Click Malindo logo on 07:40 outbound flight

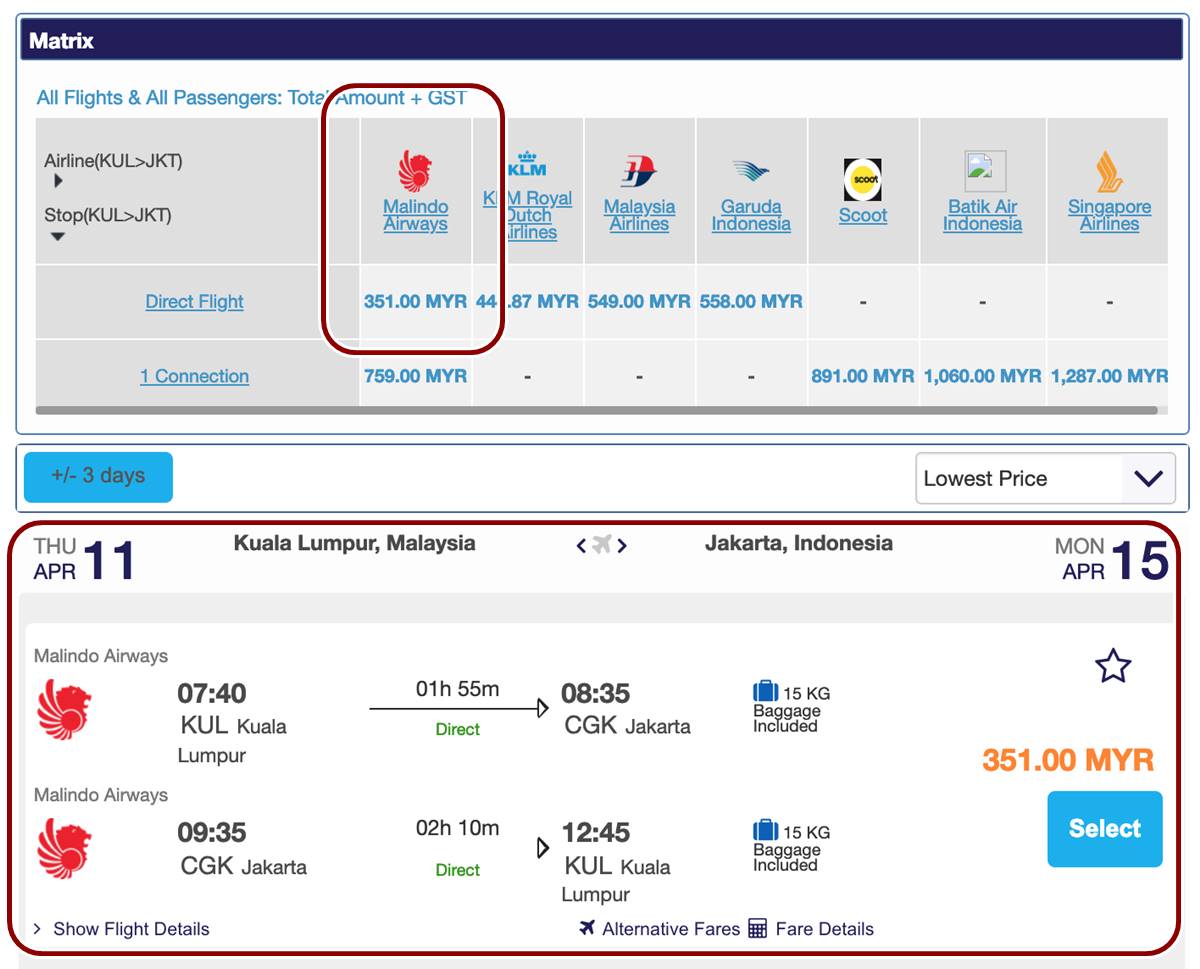[64, 710]
